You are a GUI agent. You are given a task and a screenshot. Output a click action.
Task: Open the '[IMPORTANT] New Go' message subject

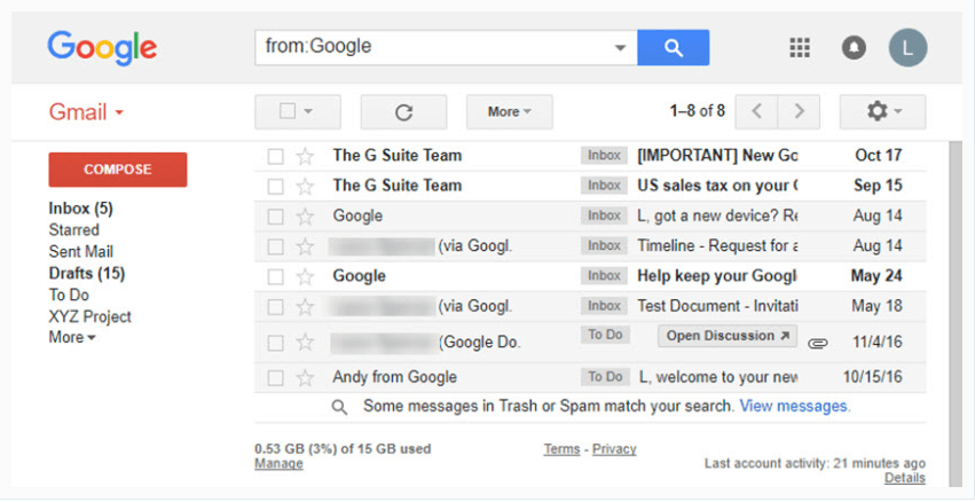pos(718,156)
